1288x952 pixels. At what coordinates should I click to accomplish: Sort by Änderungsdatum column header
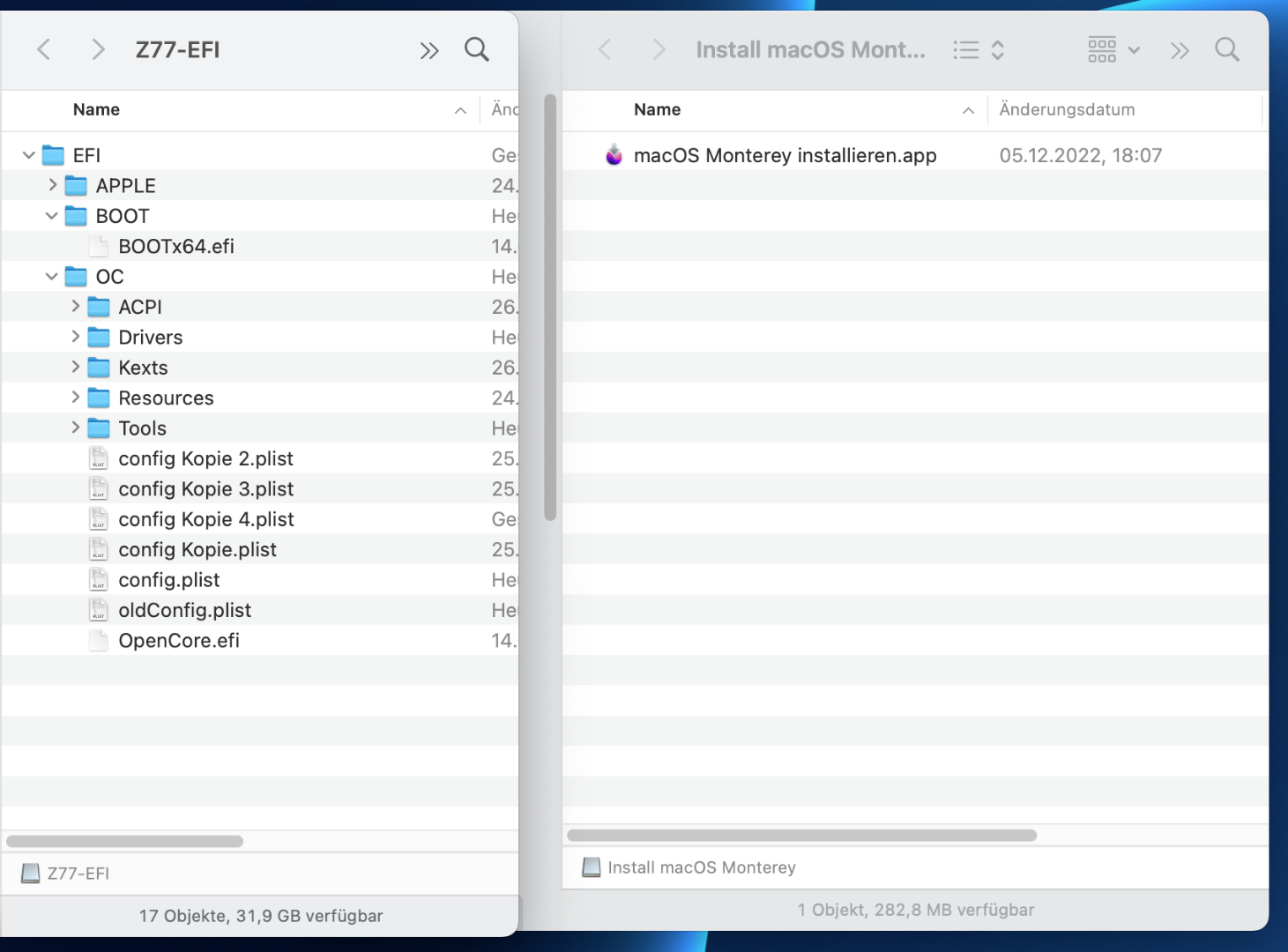(x=1067, y=109)
